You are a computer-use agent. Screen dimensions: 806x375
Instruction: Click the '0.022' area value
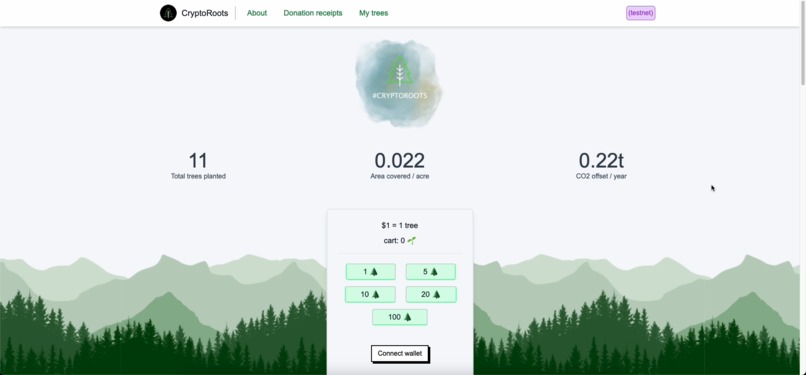pyautogui.click(x=399, y=161)
